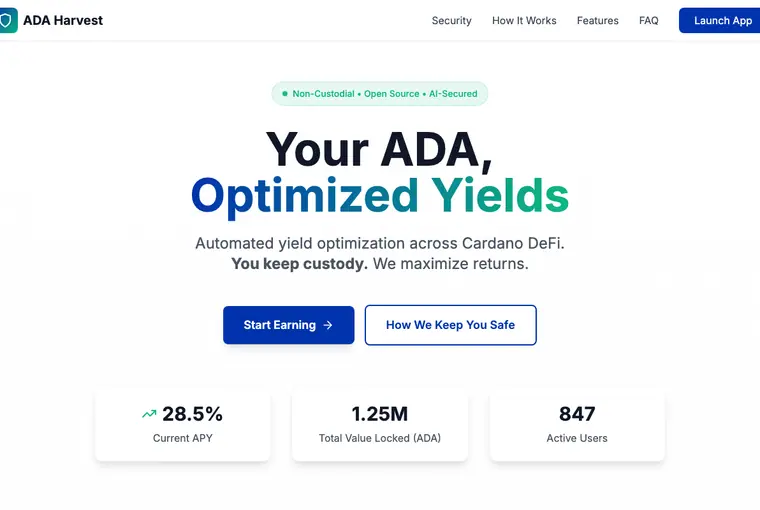Go to How It Works section
Screen dimensions: 760x510
(x=524, y=20)
